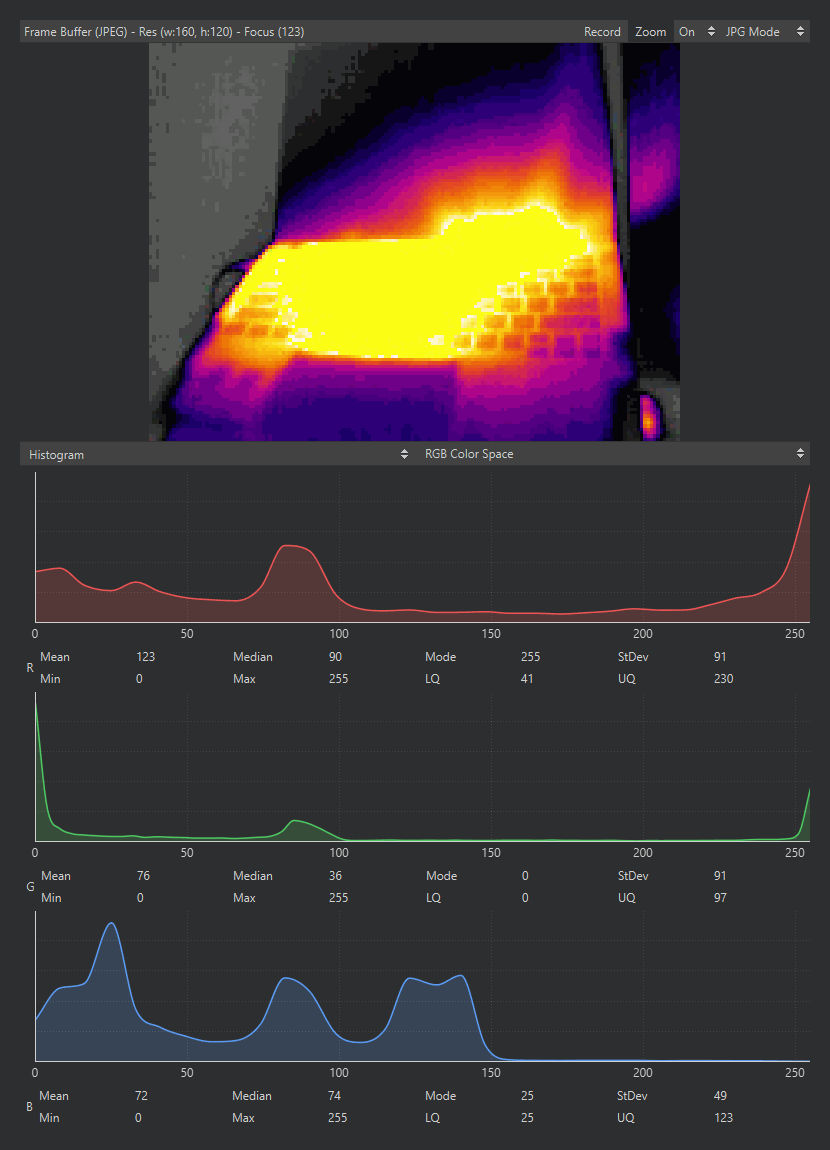Viewport: 830px width, 1150px height.
Task: Click the thermal frame buffer image
Action: tap(414, 241)
